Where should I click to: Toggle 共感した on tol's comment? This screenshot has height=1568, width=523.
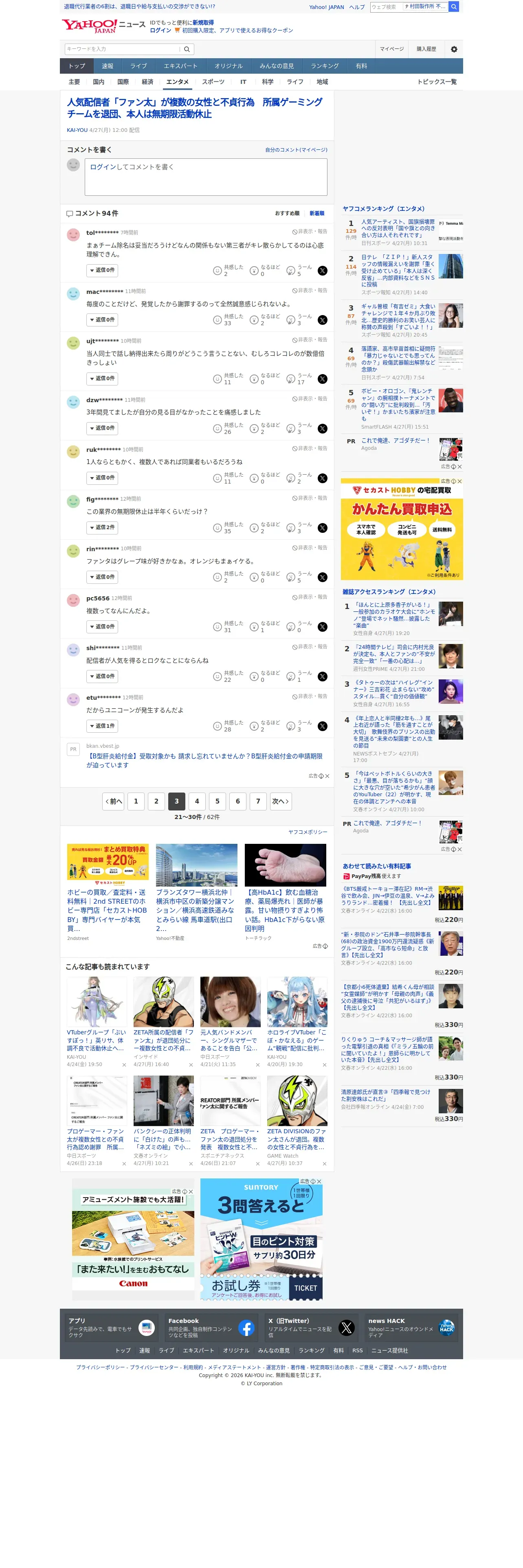[229, 271]
